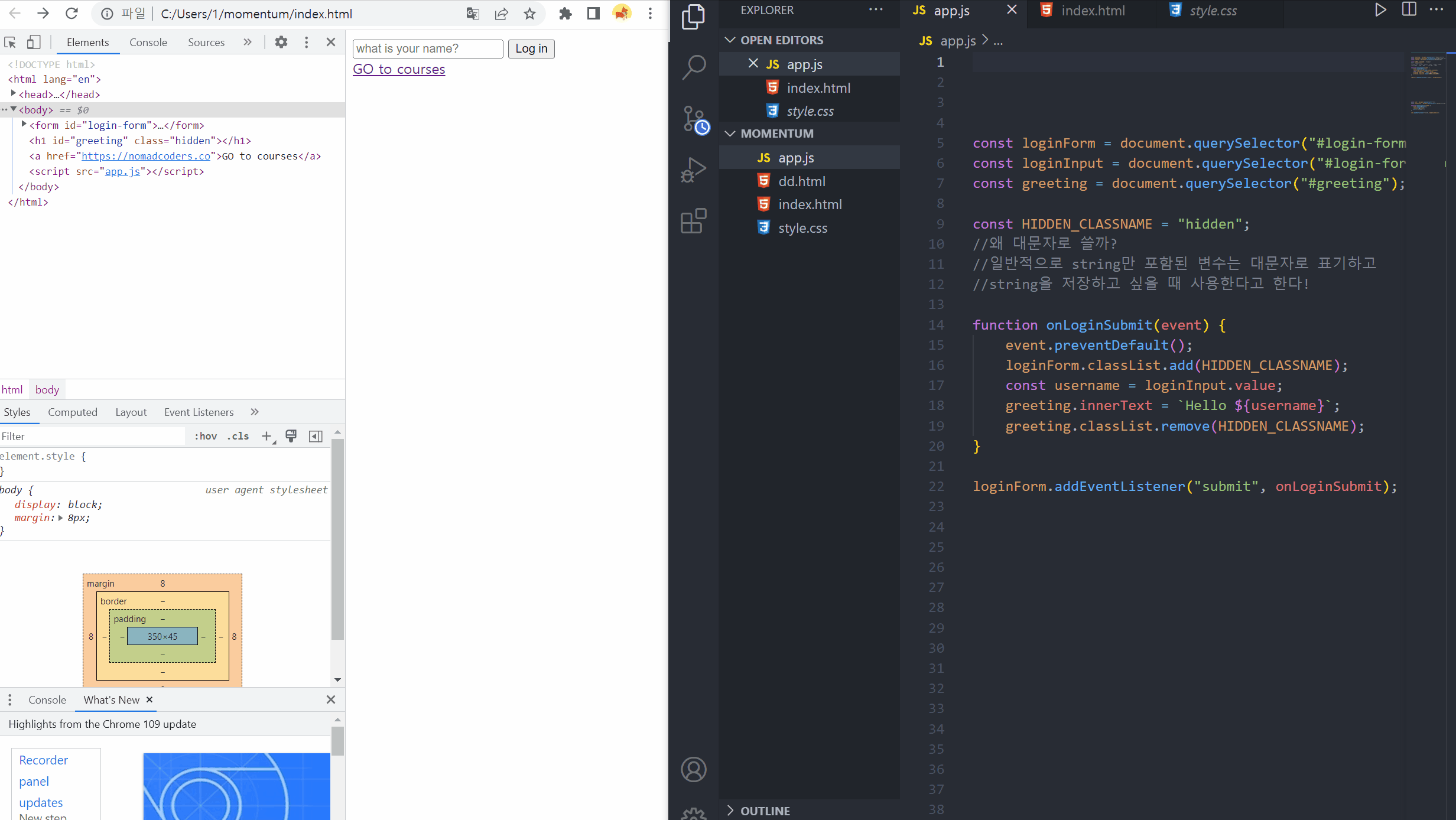
Task: Bookmark the page with the star icon
Action: coord(529,14)
